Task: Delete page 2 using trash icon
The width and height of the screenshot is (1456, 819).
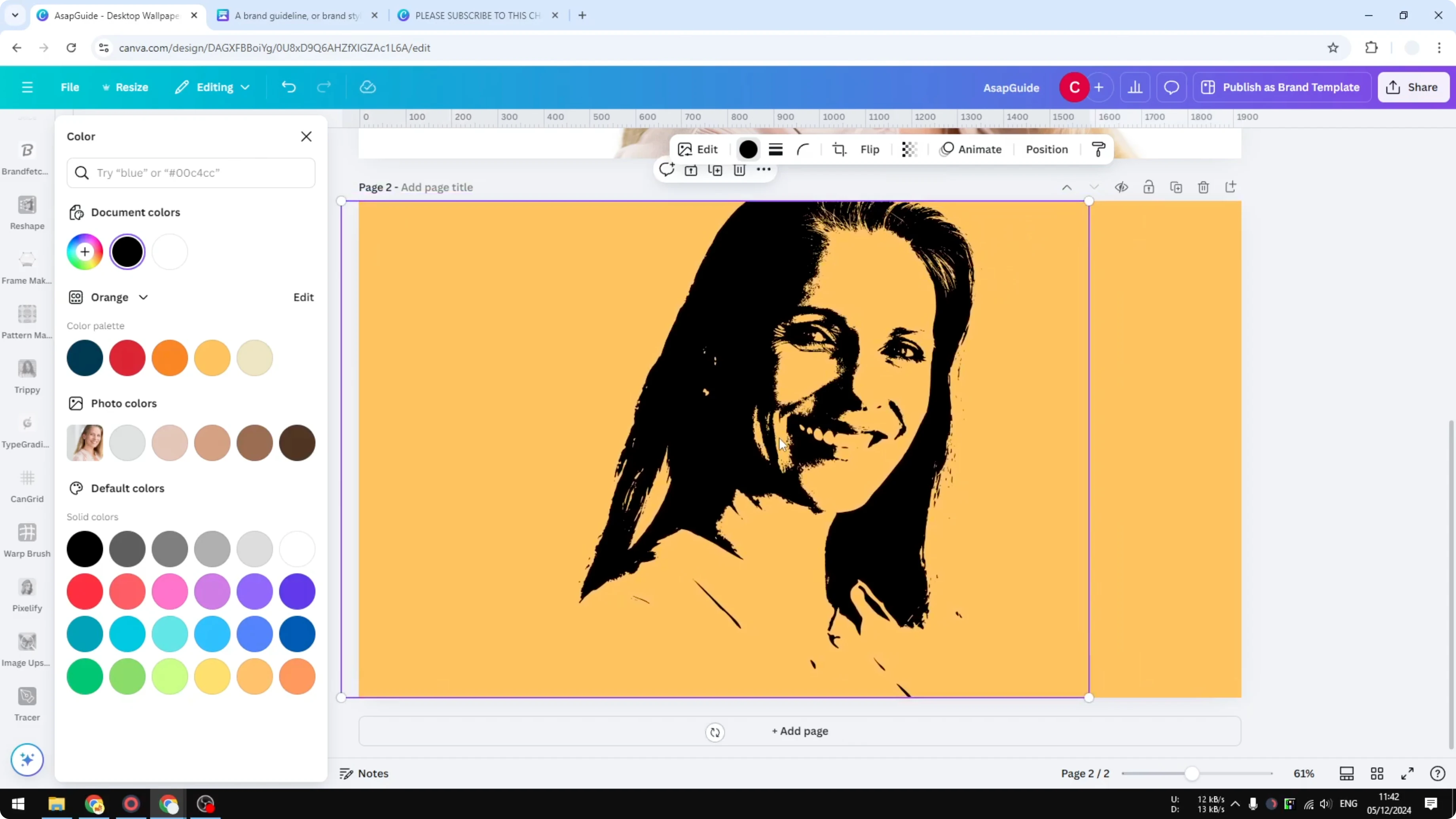Action: pos(1203,187)
